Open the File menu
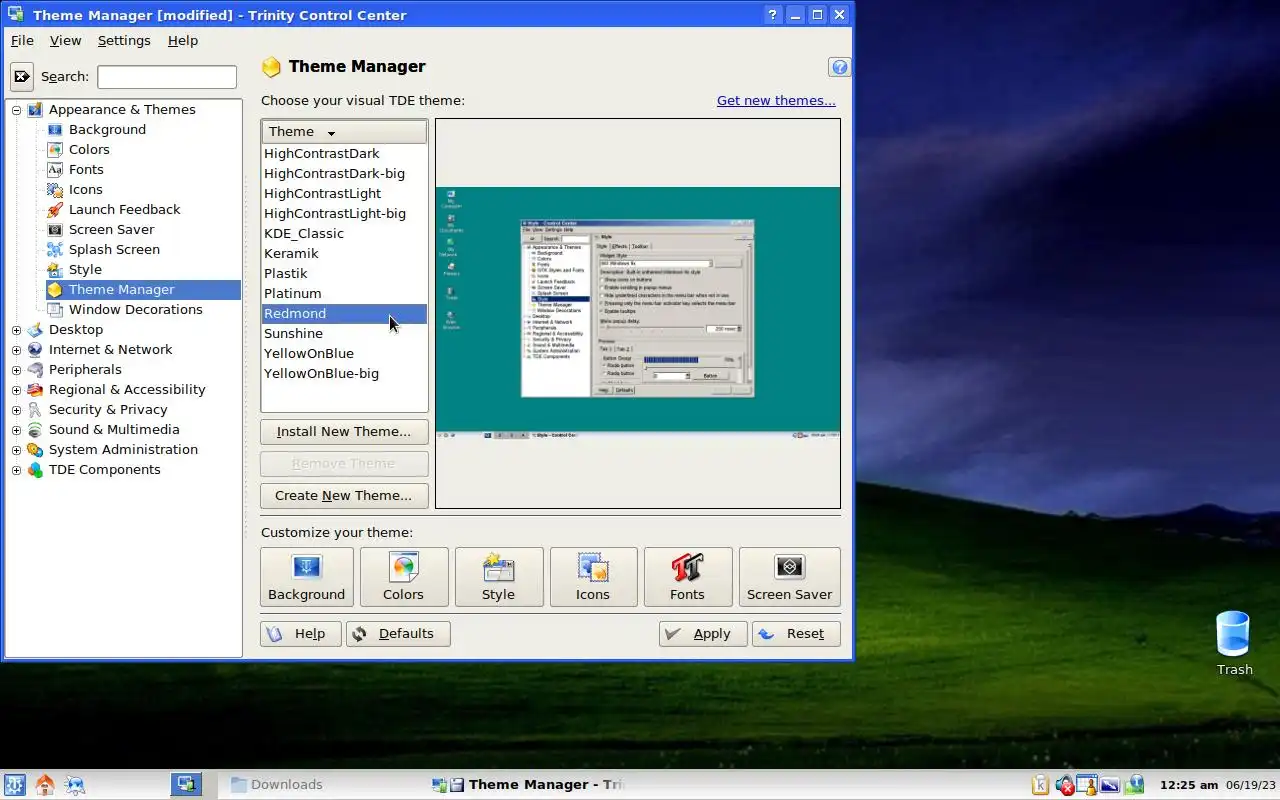The width and height of the screenshot is (1280, 800). 22,41
